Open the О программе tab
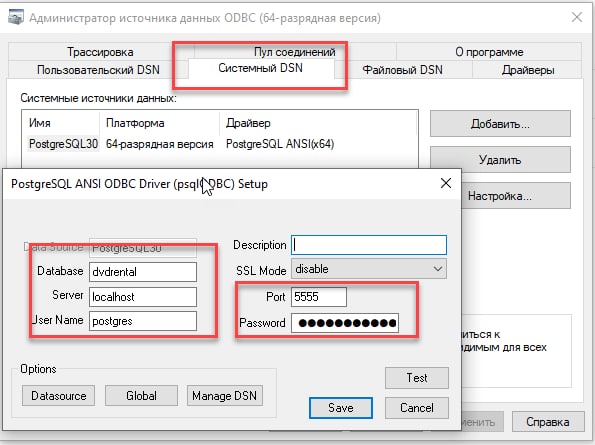This screenshot has width=595, height=445. tap(489, 52)
